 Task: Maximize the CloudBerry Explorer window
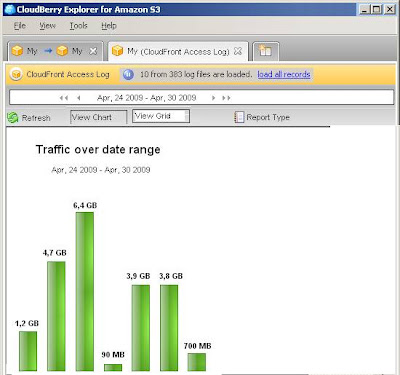(377, 9)
